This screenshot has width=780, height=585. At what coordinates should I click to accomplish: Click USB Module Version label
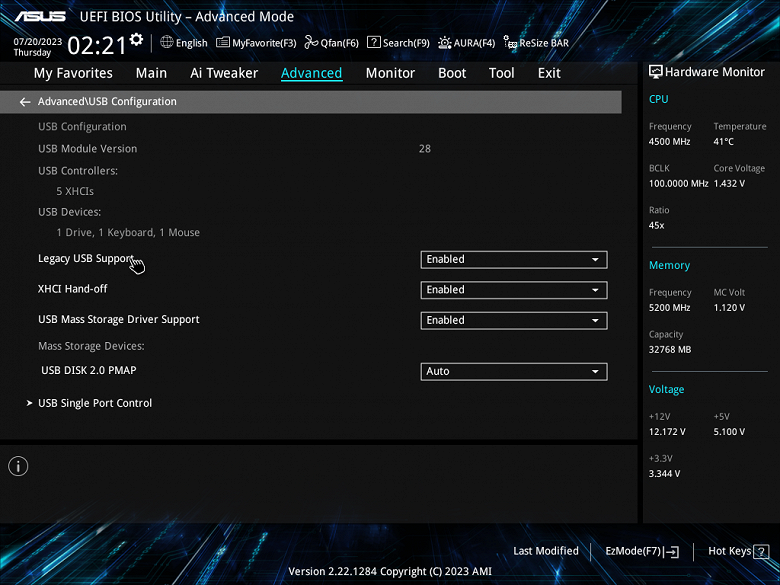click(x=88, y=149)
